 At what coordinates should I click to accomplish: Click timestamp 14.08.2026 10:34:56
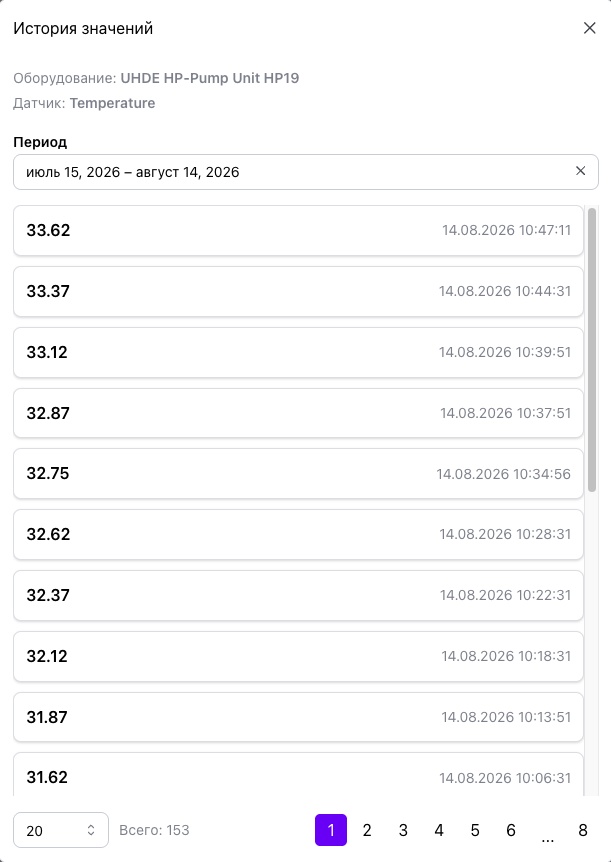(504, 474)
